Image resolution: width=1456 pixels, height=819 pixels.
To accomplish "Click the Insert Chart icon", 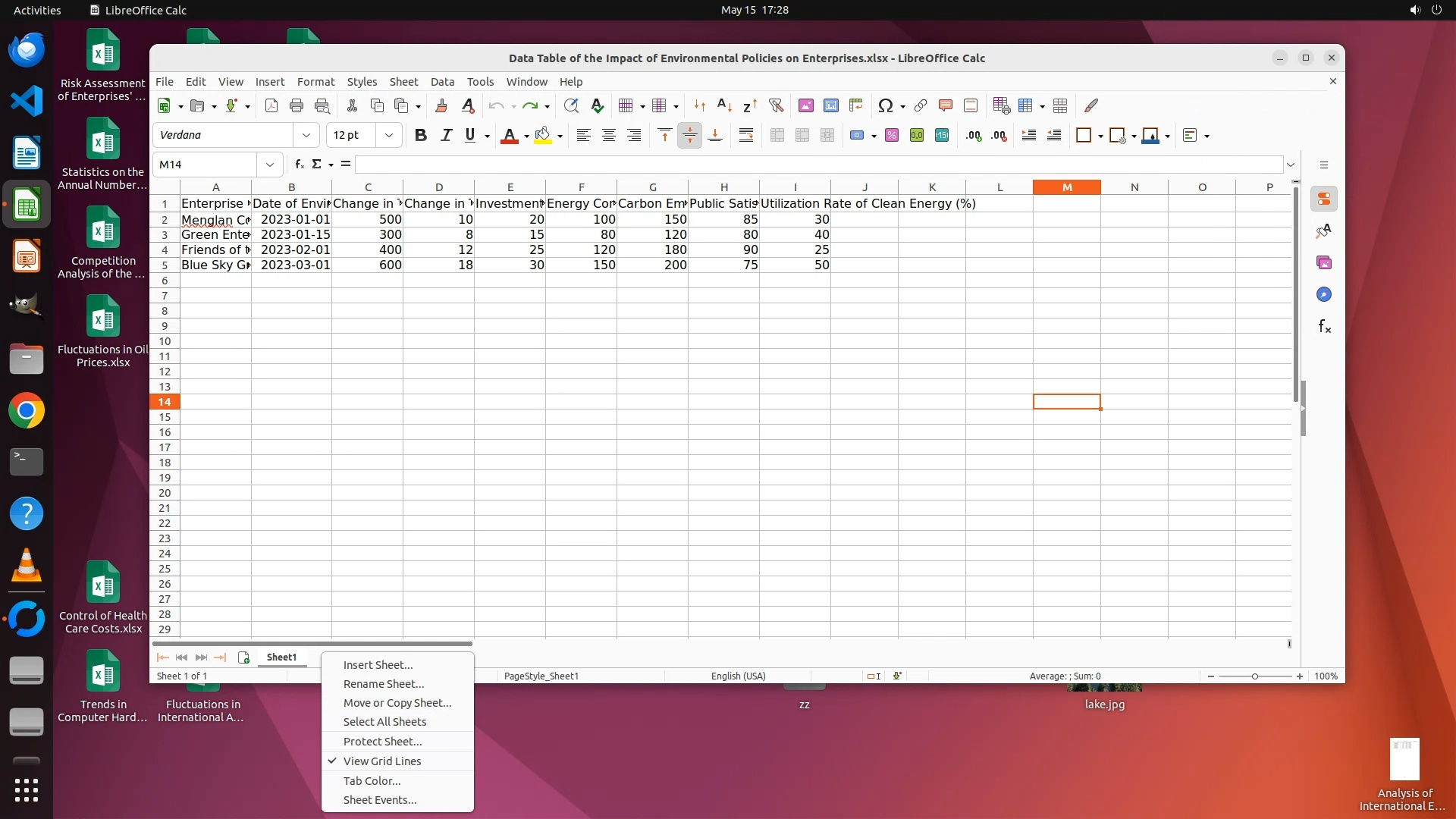I will (x=830, y=105).
